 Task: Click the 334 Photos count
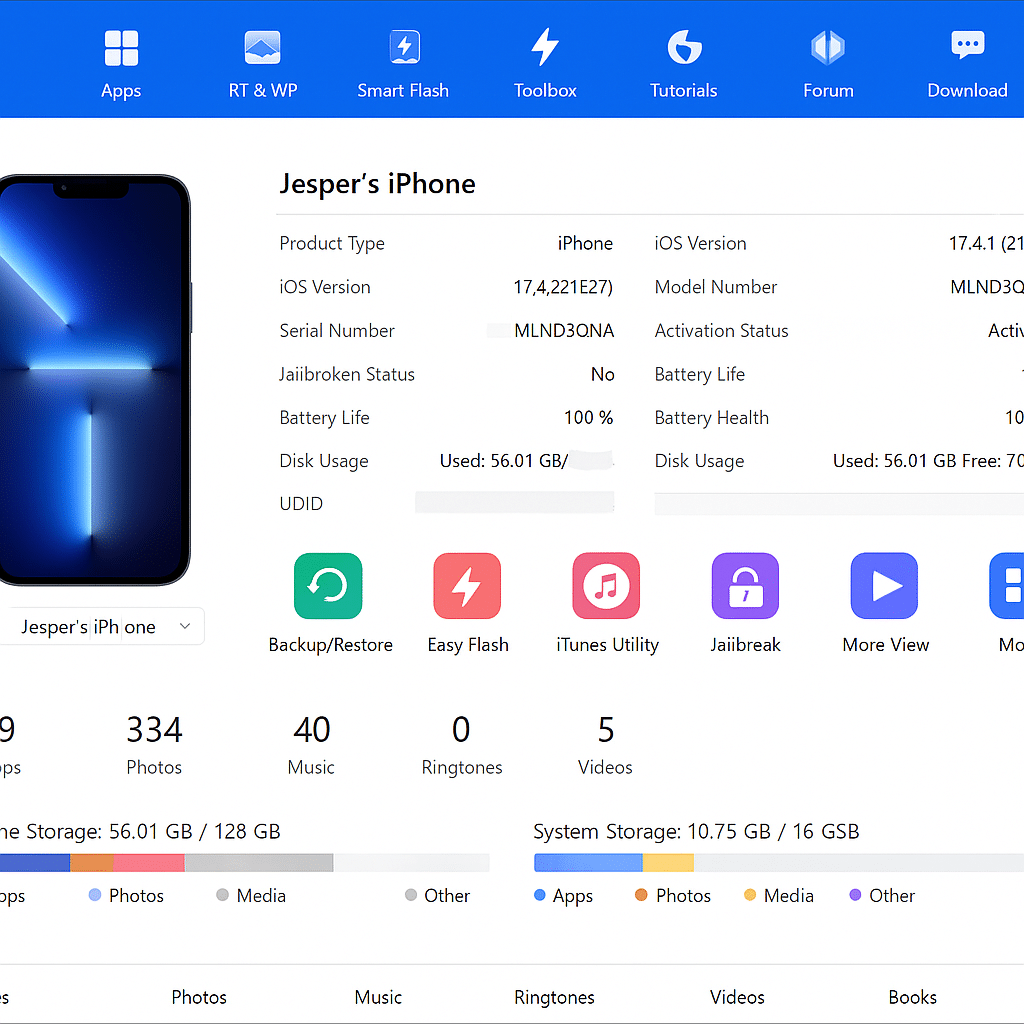coord(154,742)
